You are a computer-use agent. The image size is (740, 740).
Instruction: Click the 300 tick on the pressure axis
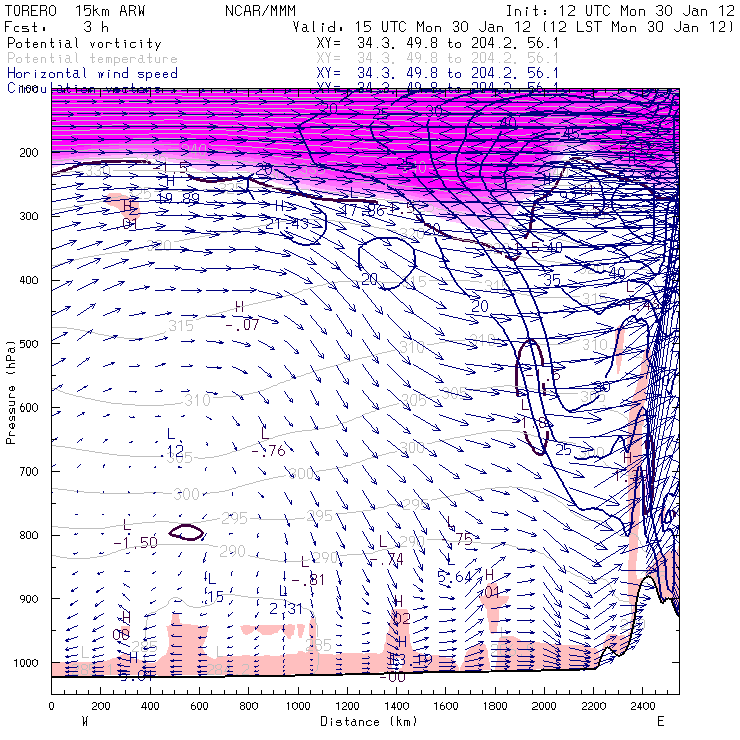point(28,216)
